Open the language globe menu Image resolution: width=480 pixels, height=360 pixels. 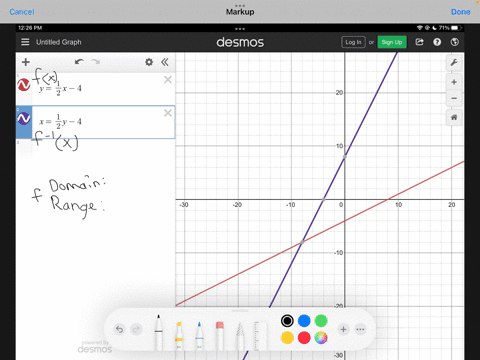(x=455, y=42)
